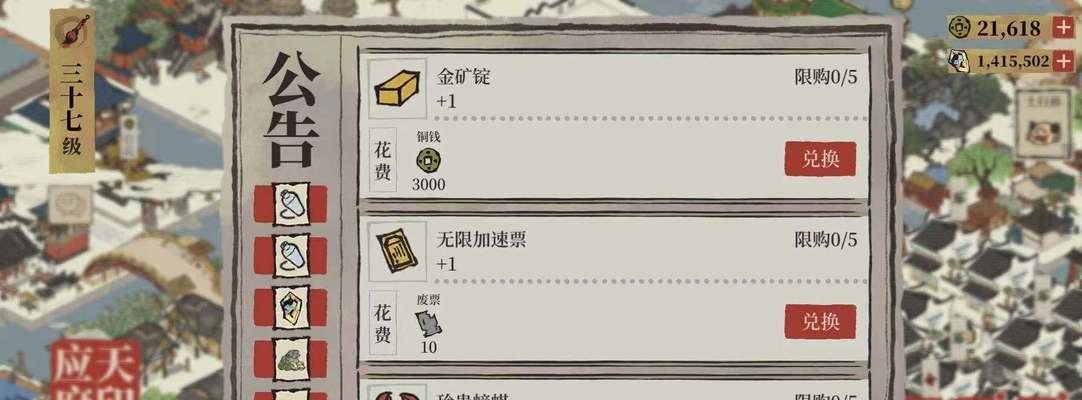Tap the partially visible item icon at bottom
This screenshot has height=400, width=1082.
pos(397,393)
